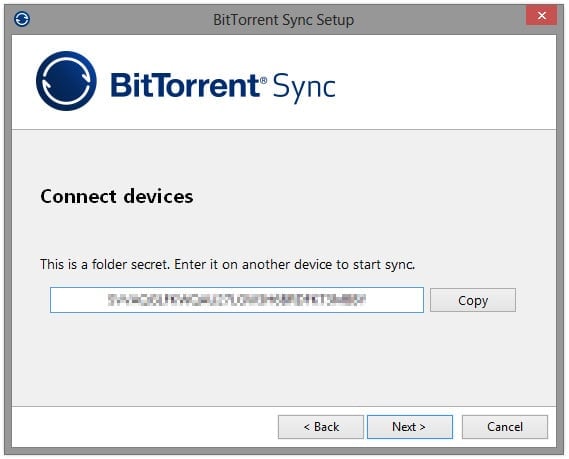The image size is (569, 459).
Task: Go to the next setup step
Action: (x=410, y=427)
